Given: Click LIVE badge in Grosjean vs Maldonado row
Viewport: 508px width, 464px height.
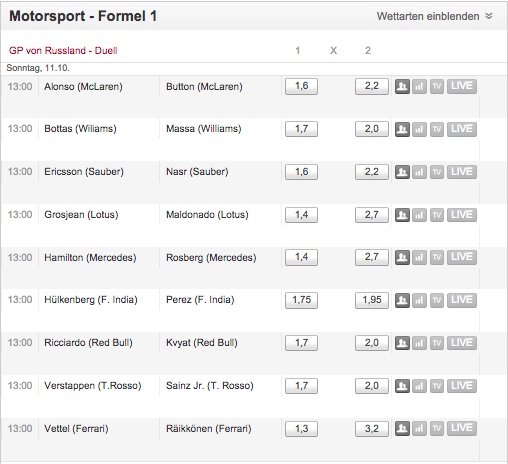Looking at the screenshot, I should pyautogui.click(x=462, y=215).
